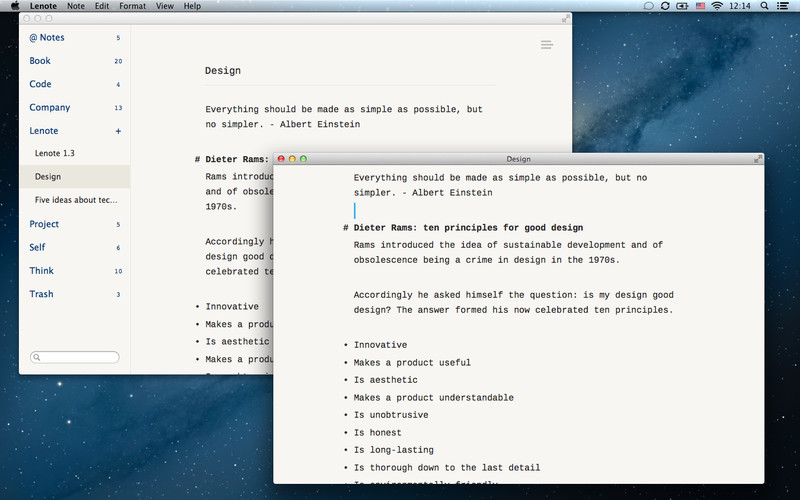Enter fullscreen in the Design window
Viewport: 800px width, 500px height.
click(x=758, y=159)
